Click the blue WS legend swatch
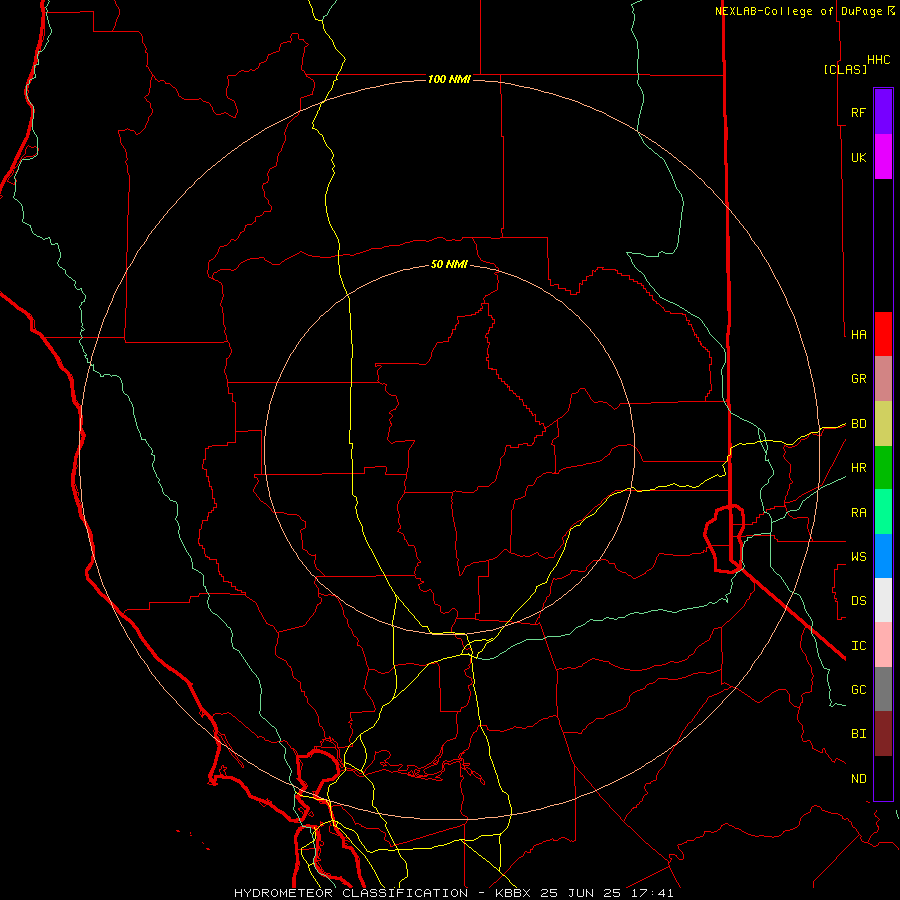The image size is (900, 900). pyautogui.click(x=883, y=556)
